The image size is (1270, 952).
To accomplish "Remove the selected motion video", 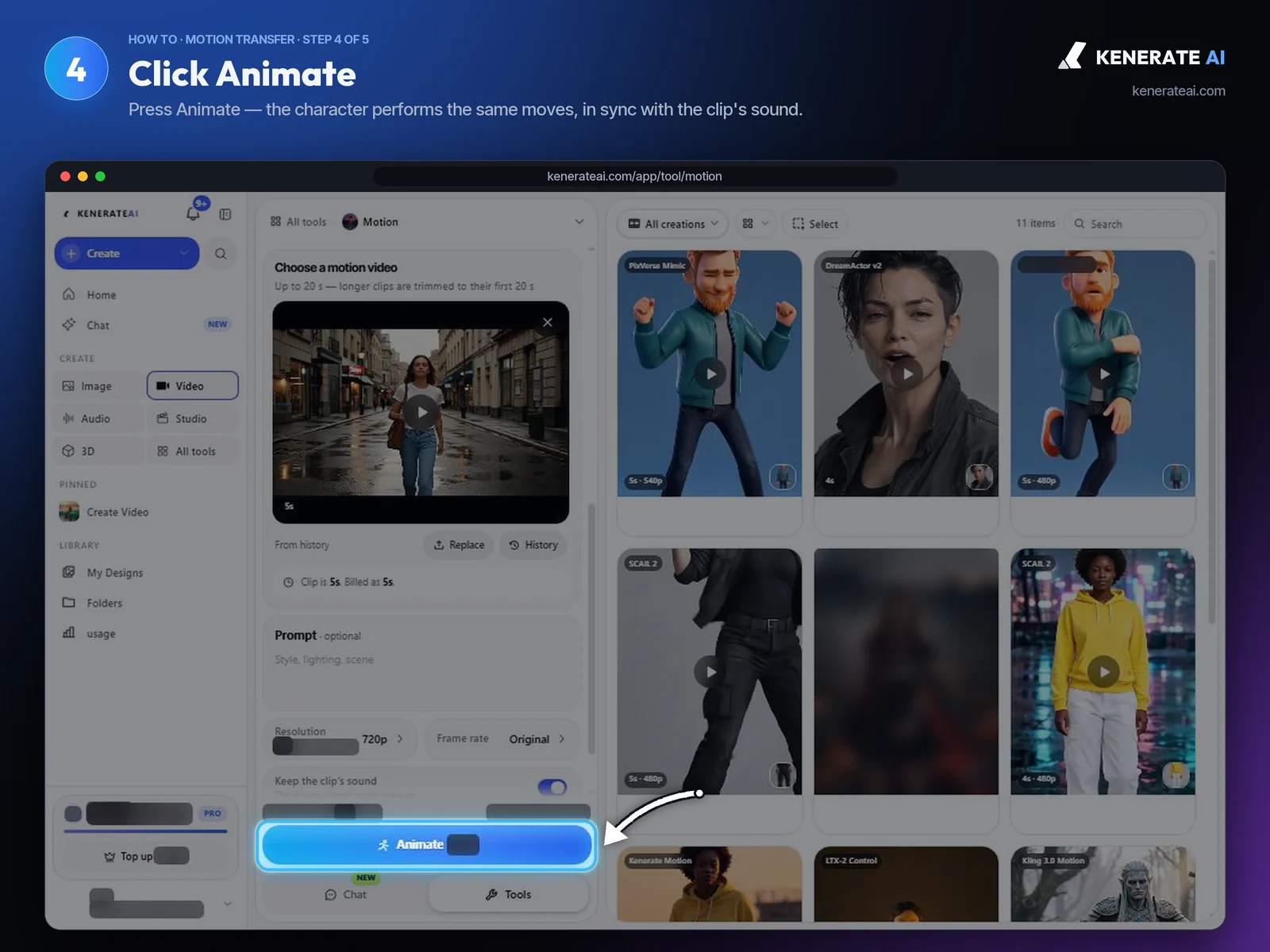I will pyautogui.click(x=548, y=322).
